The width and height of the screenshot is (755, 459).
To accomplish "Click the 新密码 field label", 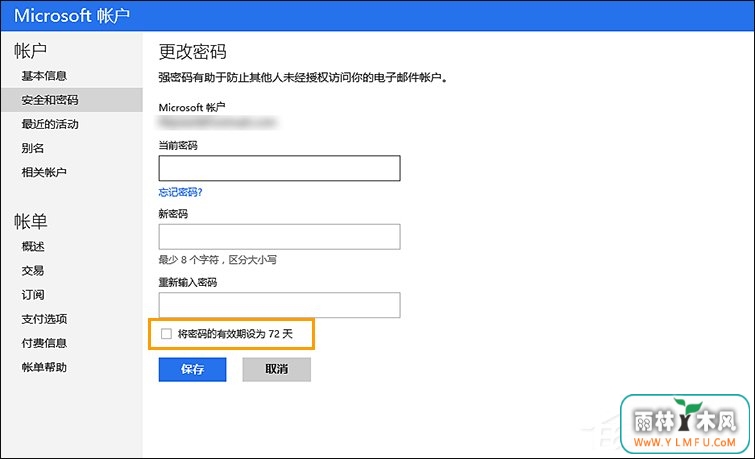I will [173, 213].
